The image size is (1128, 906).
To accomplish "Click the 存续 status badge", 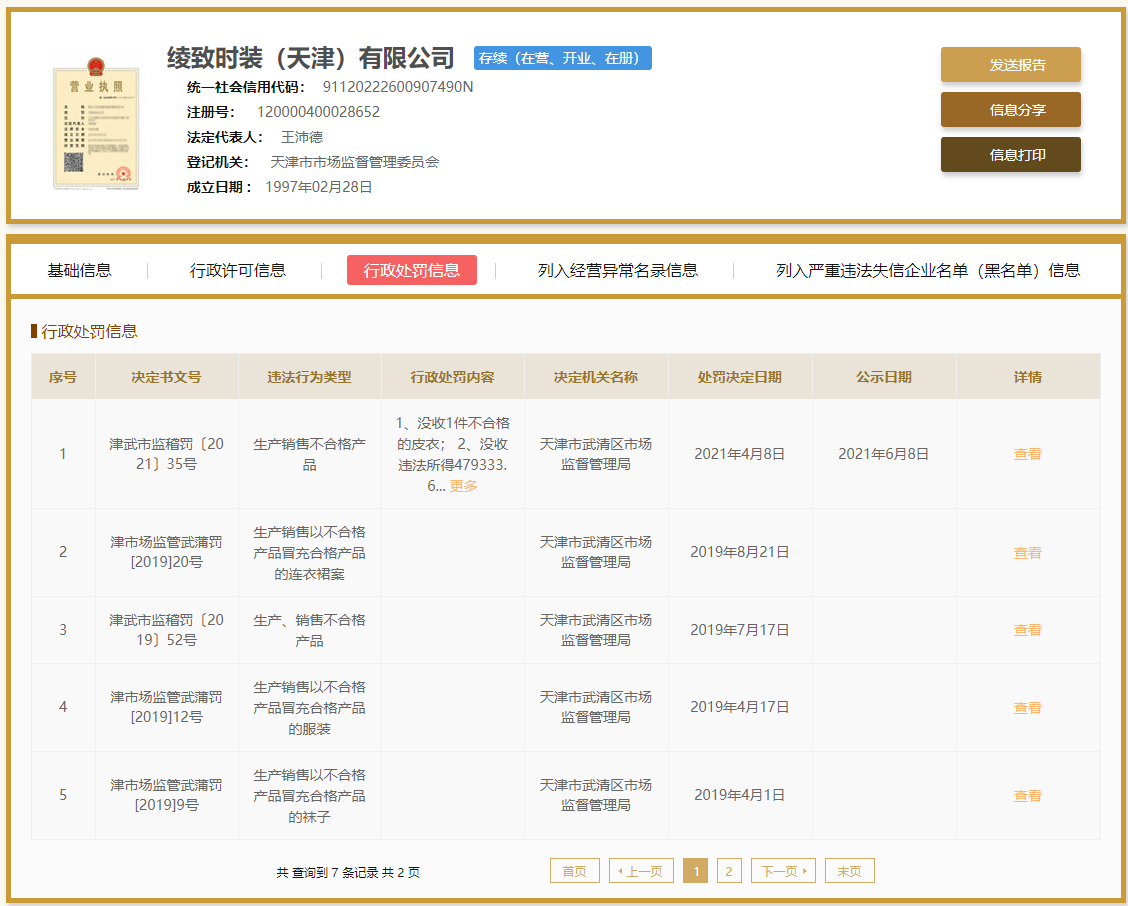I will (562, 58).
